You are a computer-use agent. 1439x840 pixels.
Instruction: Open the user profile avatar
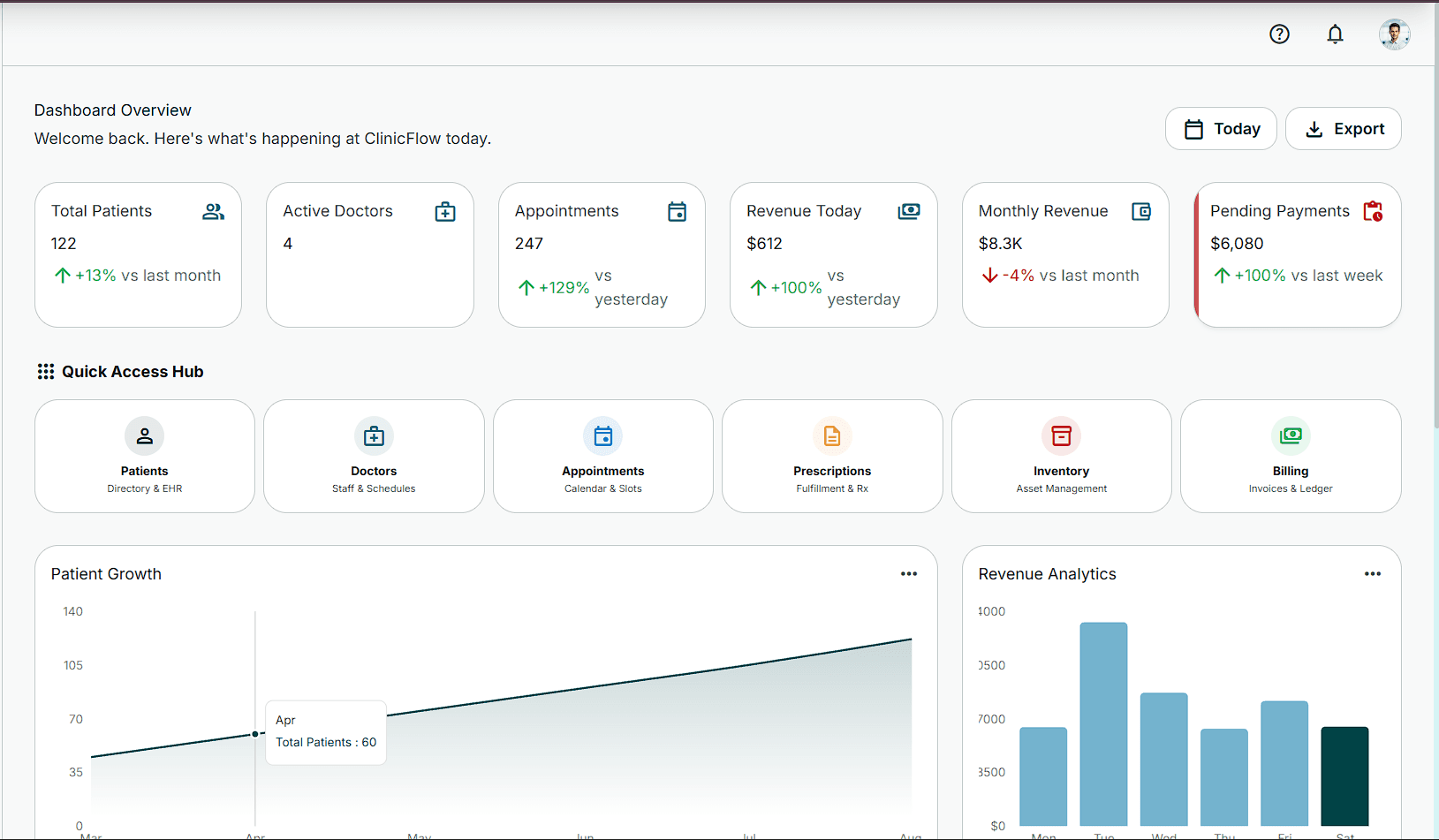(x=1394, y=34)
